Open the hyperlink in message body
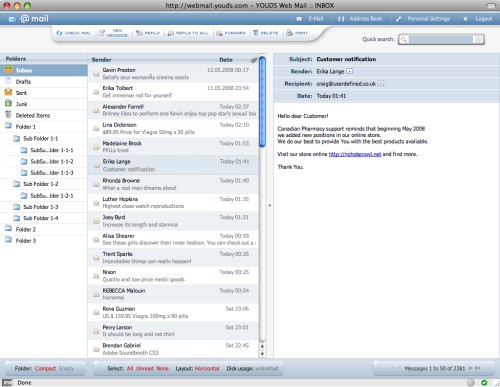 355,154
